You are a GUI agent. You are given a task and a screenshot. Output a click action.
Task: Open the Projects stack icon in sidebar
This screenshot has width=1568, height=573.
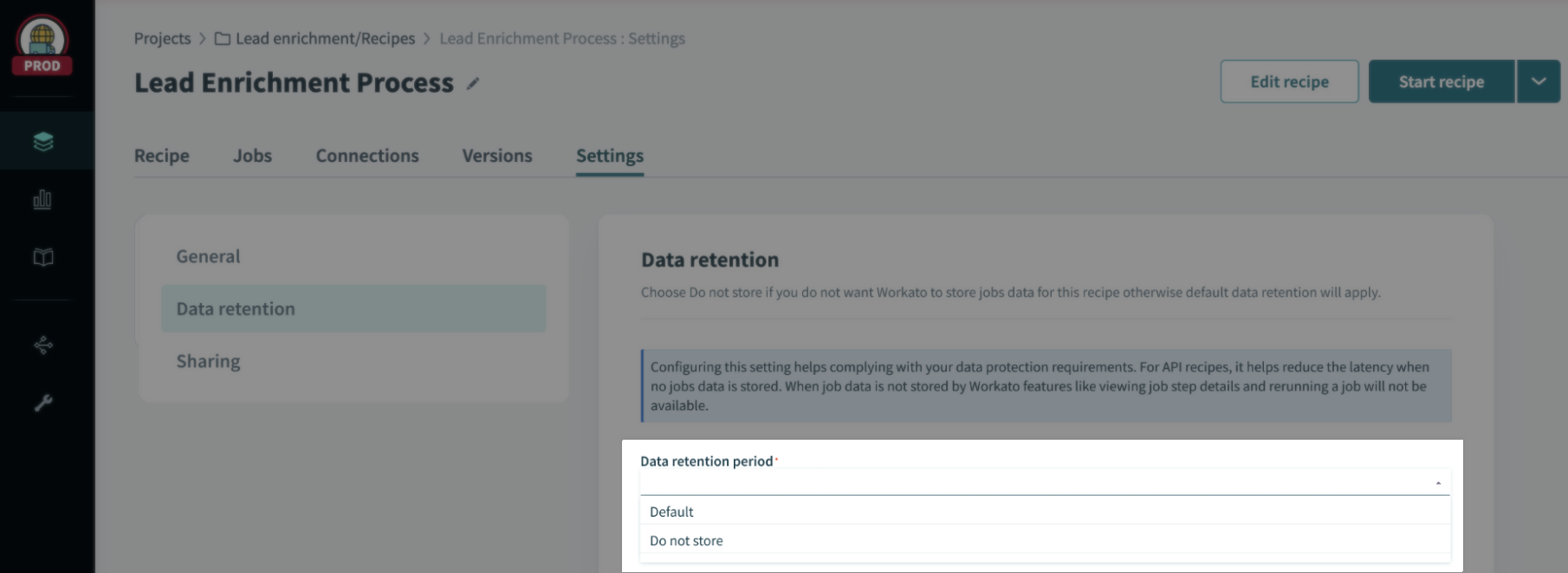(x=42, y=141)
